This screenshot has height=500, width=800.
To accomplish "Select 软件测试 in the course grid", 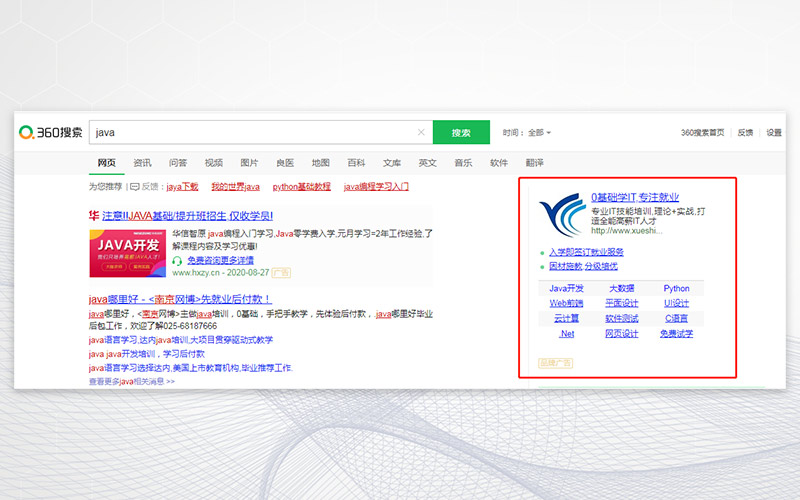I will click(x=622, y=318).
